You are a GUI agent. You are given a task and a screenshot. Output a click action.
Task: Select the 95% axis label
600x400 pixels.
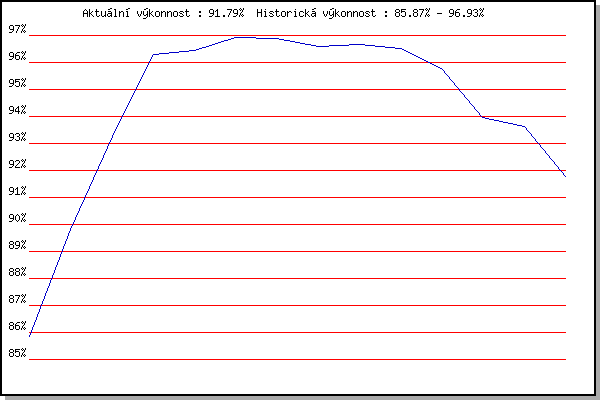[x=17, y=83]
